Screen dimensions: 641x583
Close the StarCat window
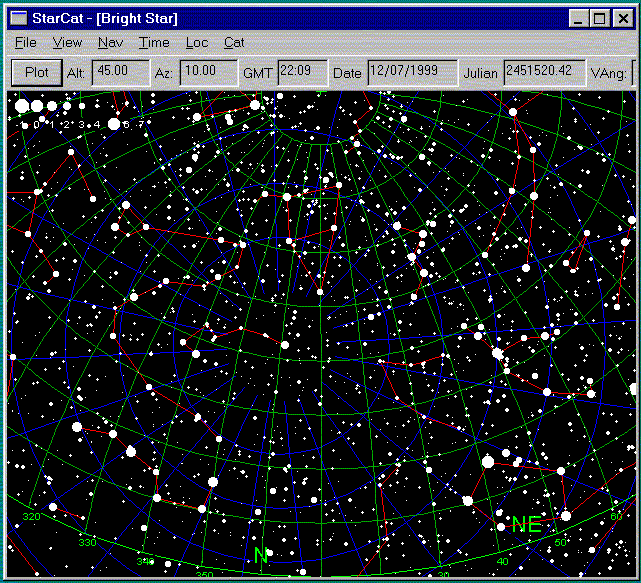(x=623, y=19)
